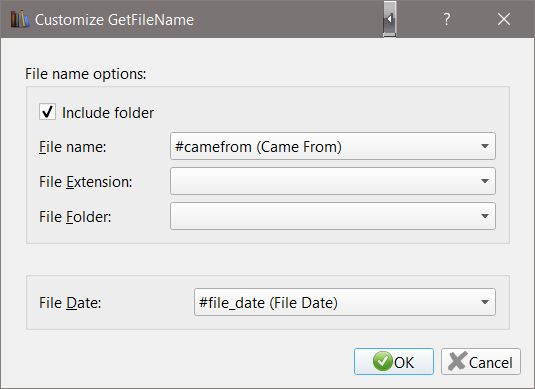
Task: Click the #camefrom (Came From) field text
Action: click(x=258, y=147)
